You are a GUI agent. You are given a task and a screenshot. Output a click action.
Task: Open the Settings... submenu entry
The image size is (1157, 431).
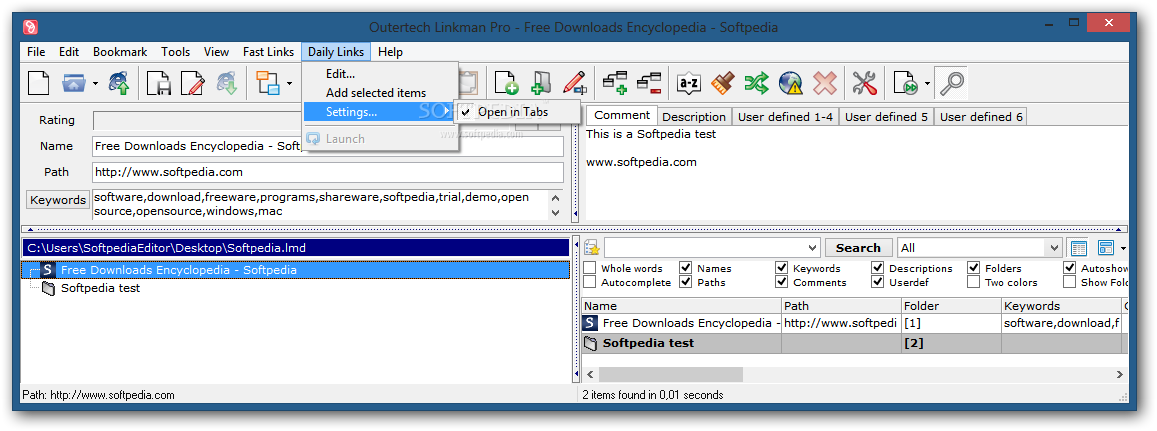click(x=380, y=112)
